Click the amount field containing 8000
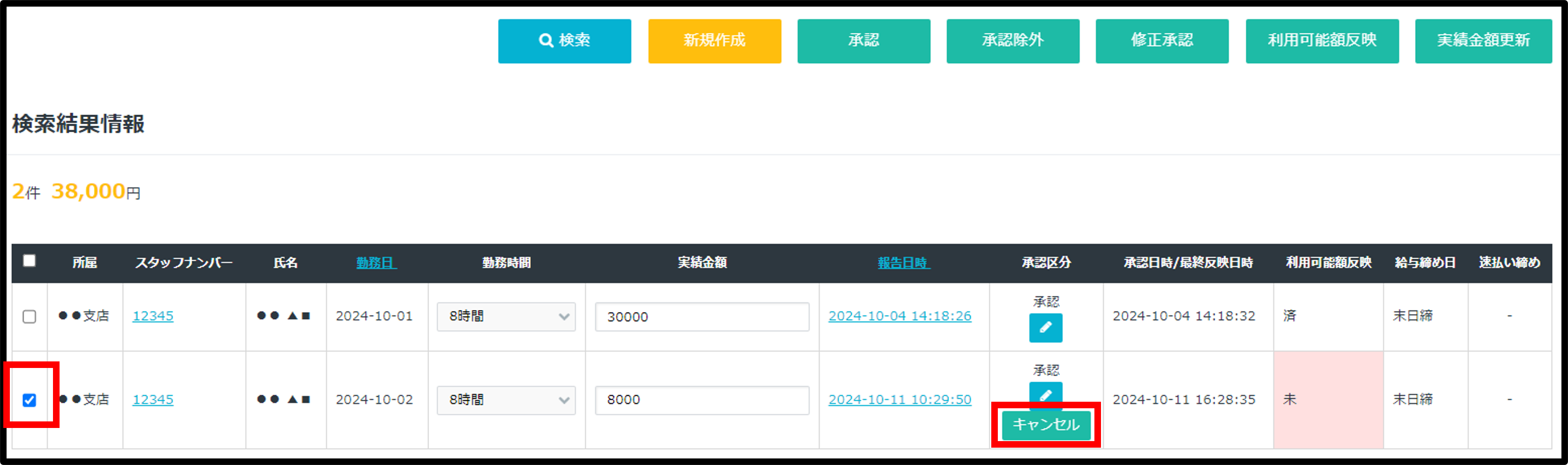 point(702,400)
